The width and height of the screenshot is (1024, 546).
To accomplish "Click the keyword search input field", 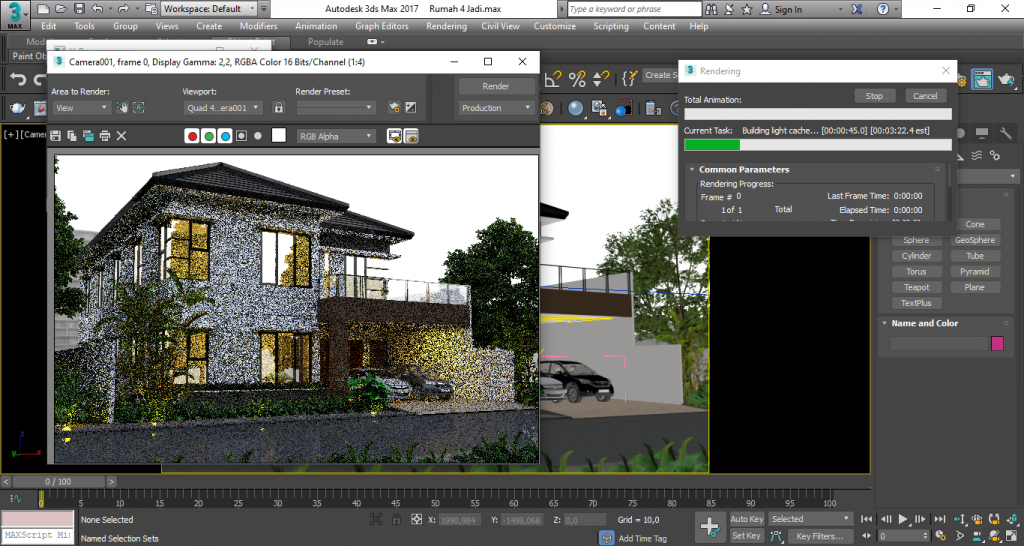I will tap(633, 9).
